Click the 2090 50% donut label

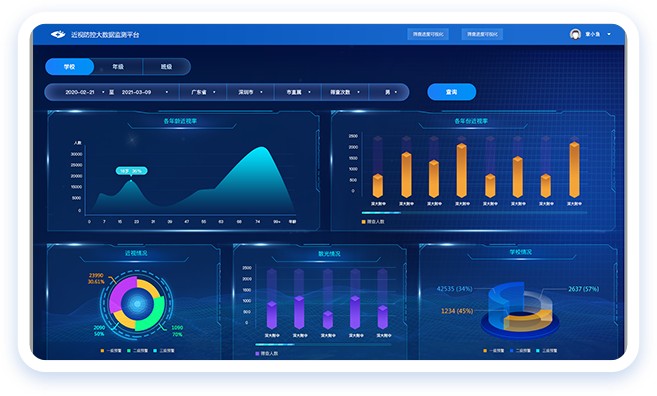pyautogui.click(x=99, y=331)
